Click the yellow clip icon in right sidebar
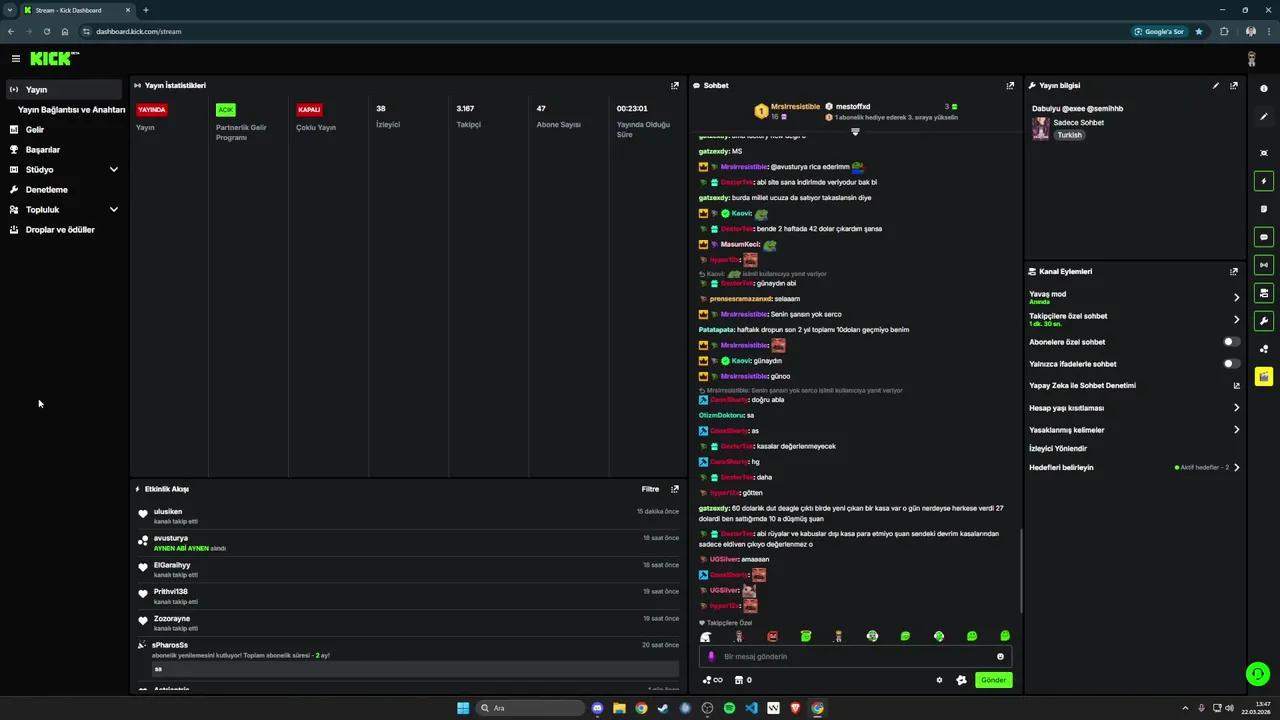1280x720 pixels. pos(1264,377)
